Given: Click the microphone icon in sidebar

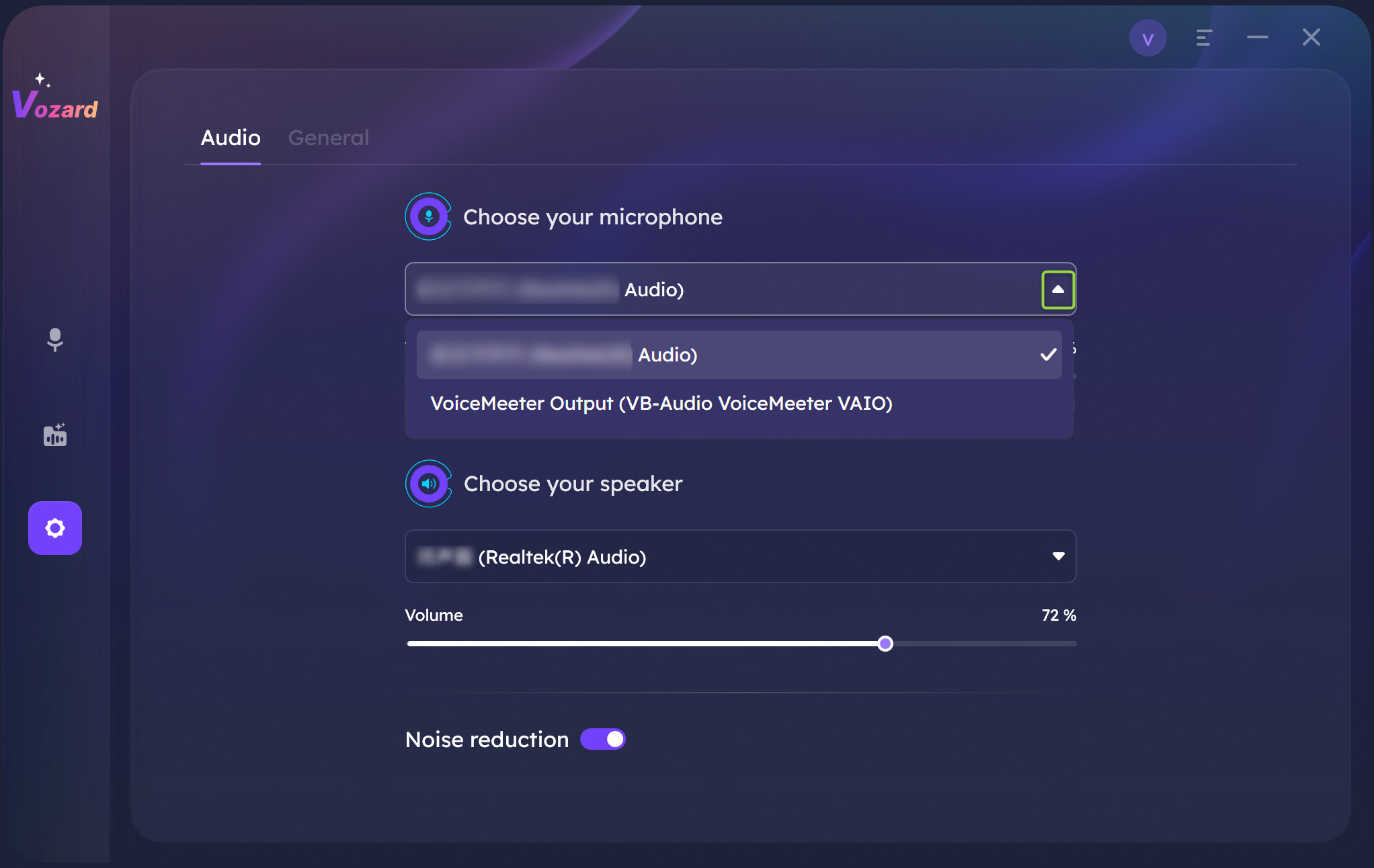Looking at the screenshot, I should (55, 338).
